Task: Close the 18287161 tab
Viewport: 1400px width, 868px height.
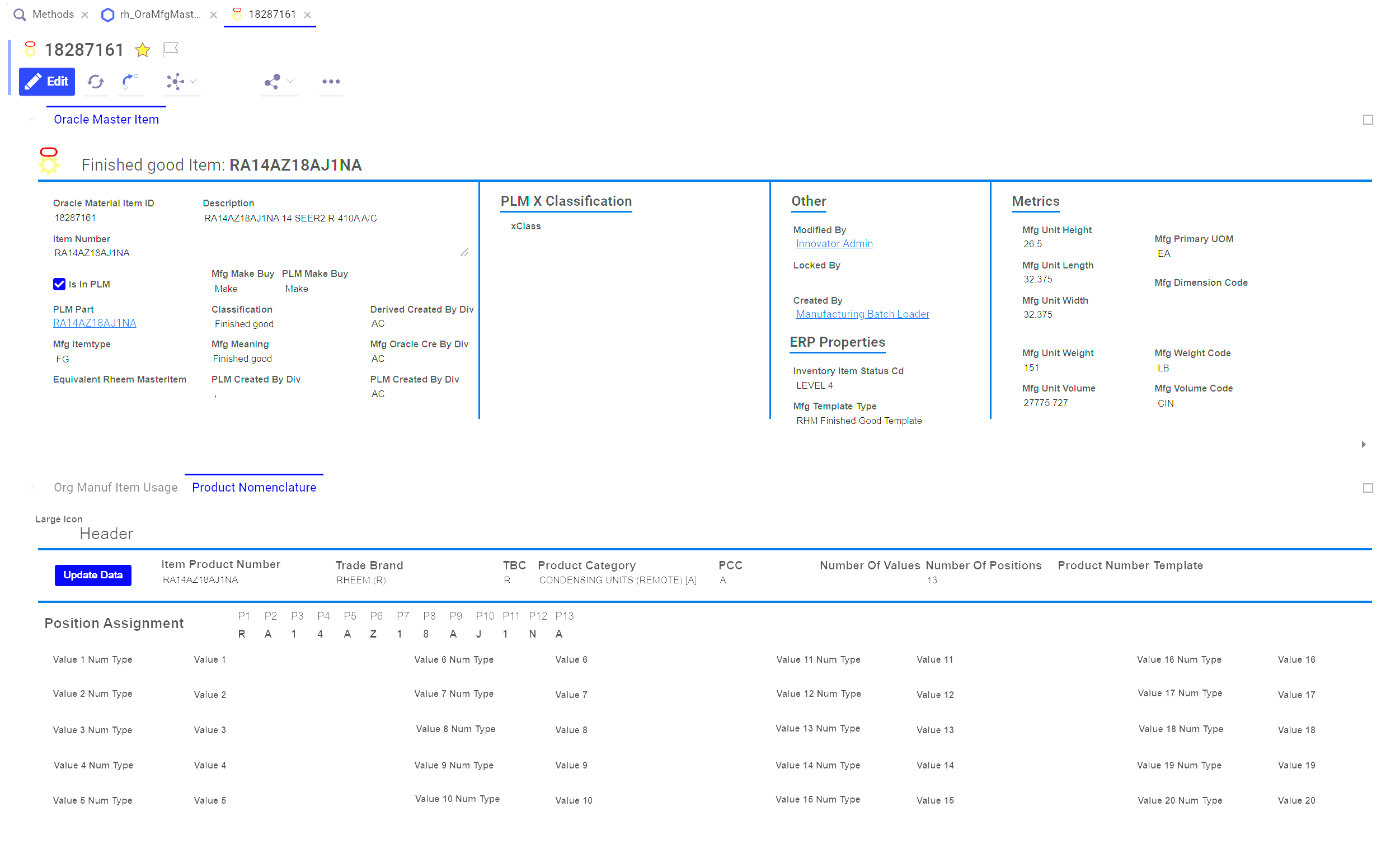Action: 308,15
